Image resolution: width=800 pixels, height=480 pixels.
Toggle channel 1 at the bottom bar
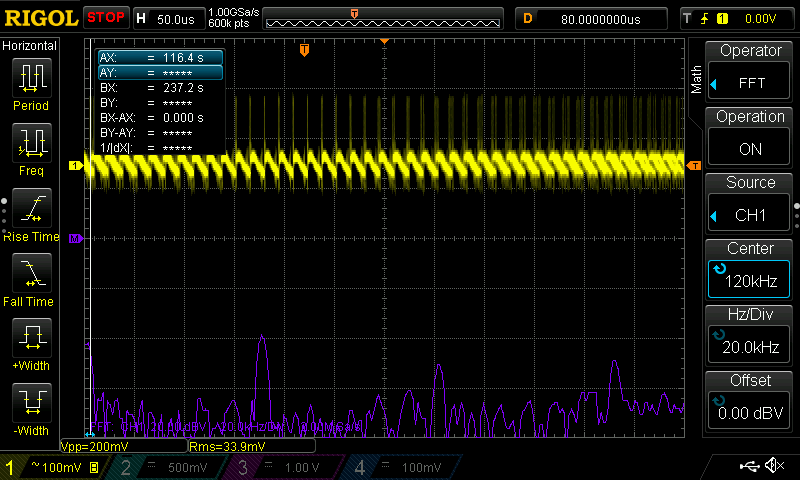point(55,467)
